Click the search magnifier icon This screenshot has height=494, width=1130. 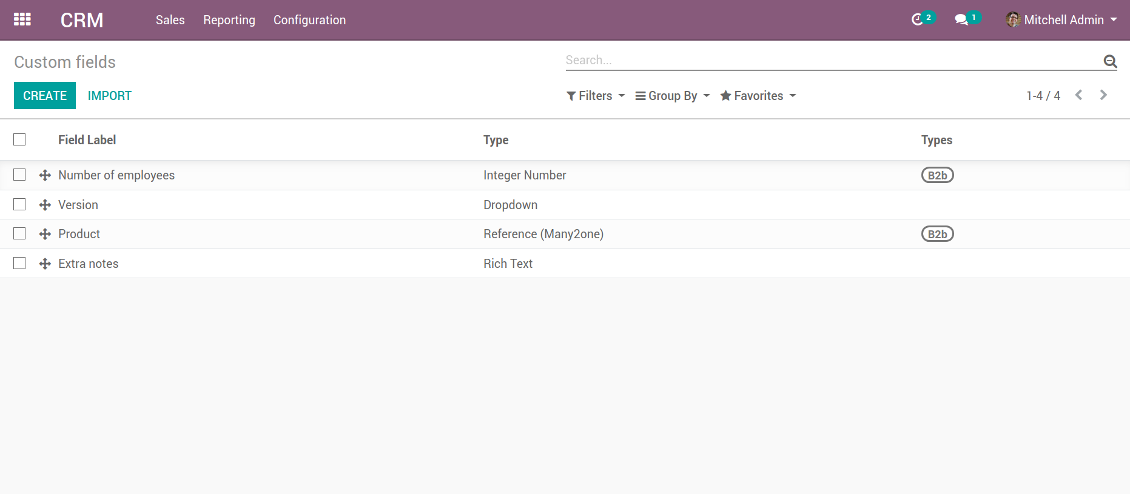[1109, 61]
